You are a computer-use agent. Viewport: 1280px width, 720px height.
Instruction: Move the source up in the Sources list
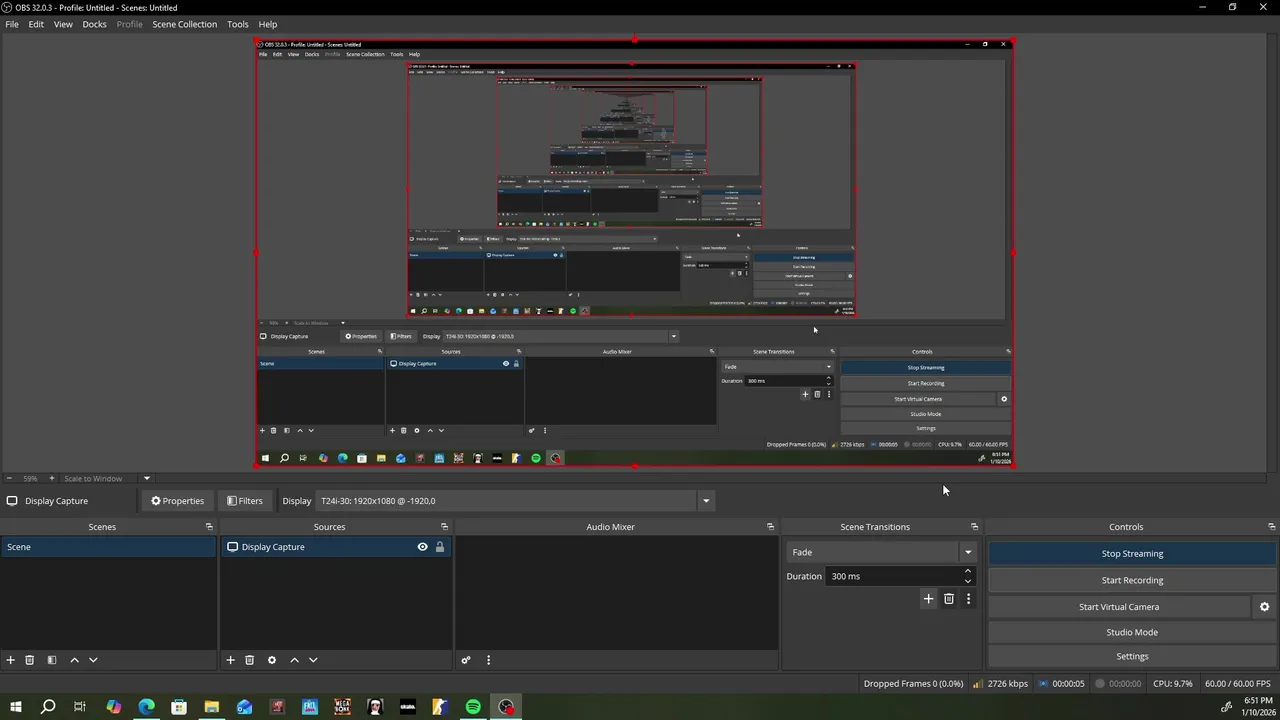point(294,660)
